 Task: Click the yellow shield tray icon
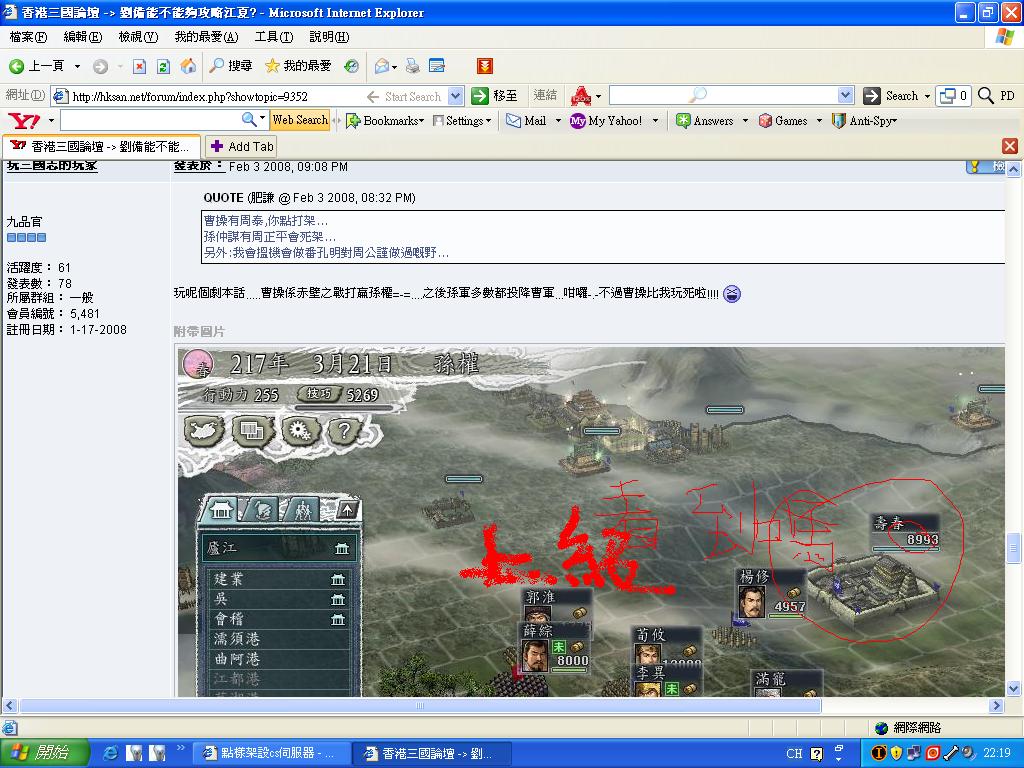[x=896, y=753]
